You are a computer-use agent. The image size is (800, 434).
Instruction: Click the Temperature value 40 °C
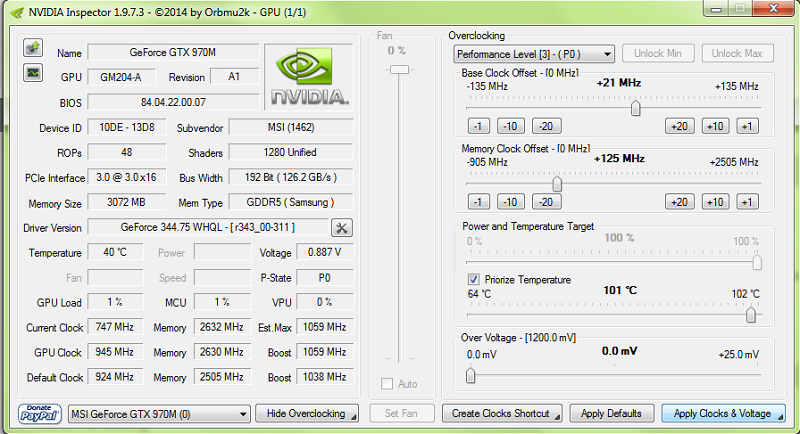coord(115,252)
